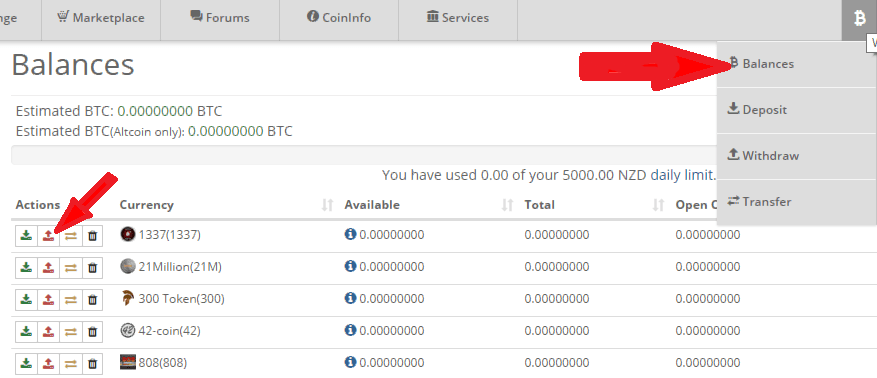The image size is (877, 378).
Task: Click deposit icon for 42-coin row
Action: pyautogui.click(x=26, y=332)
